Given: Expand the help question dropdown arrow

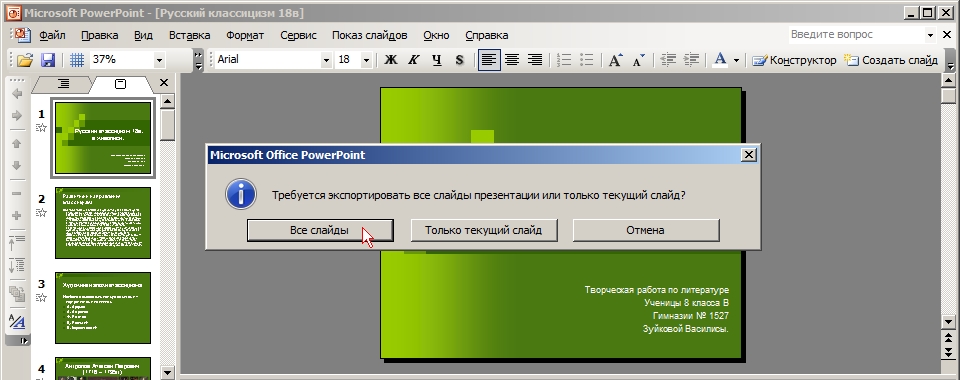Looking at the screenshot, I should (x=930, y=35).
